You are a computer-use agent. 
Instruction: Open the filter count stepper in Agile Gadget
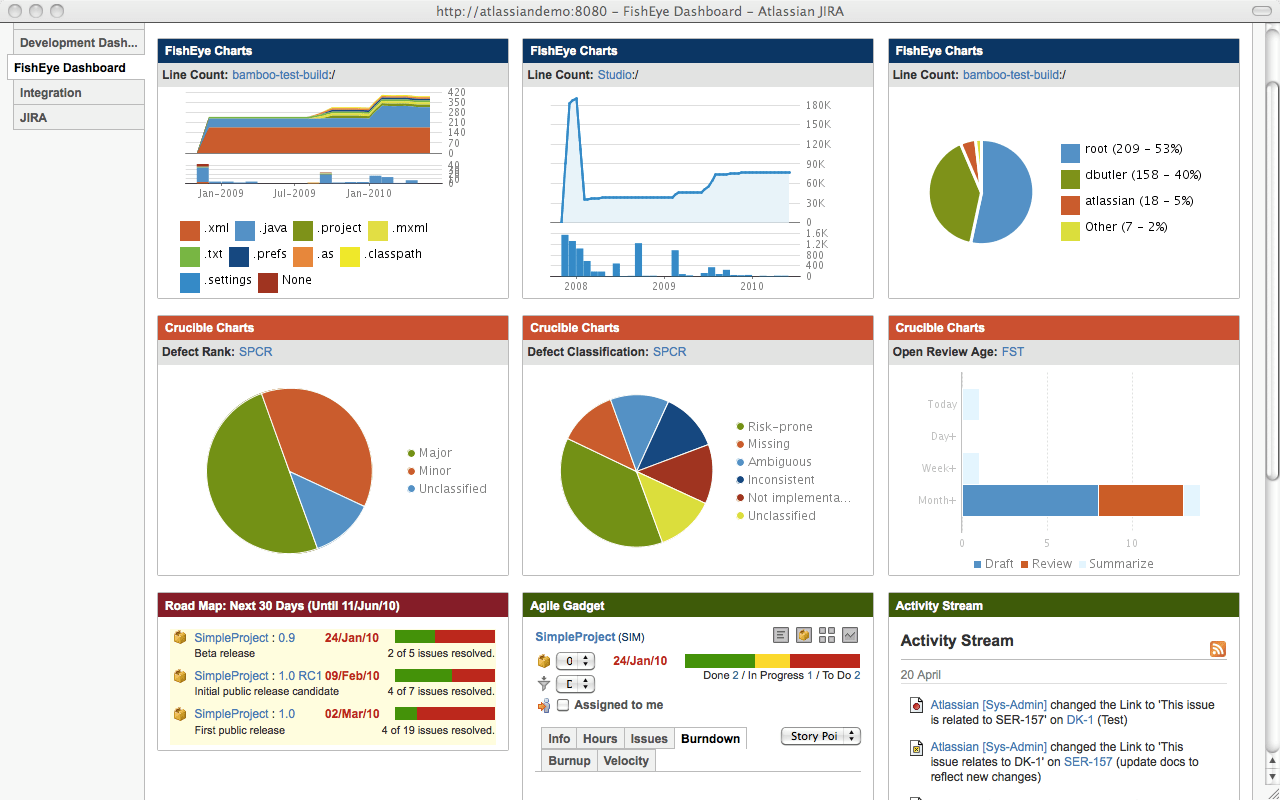coord(575,684)
